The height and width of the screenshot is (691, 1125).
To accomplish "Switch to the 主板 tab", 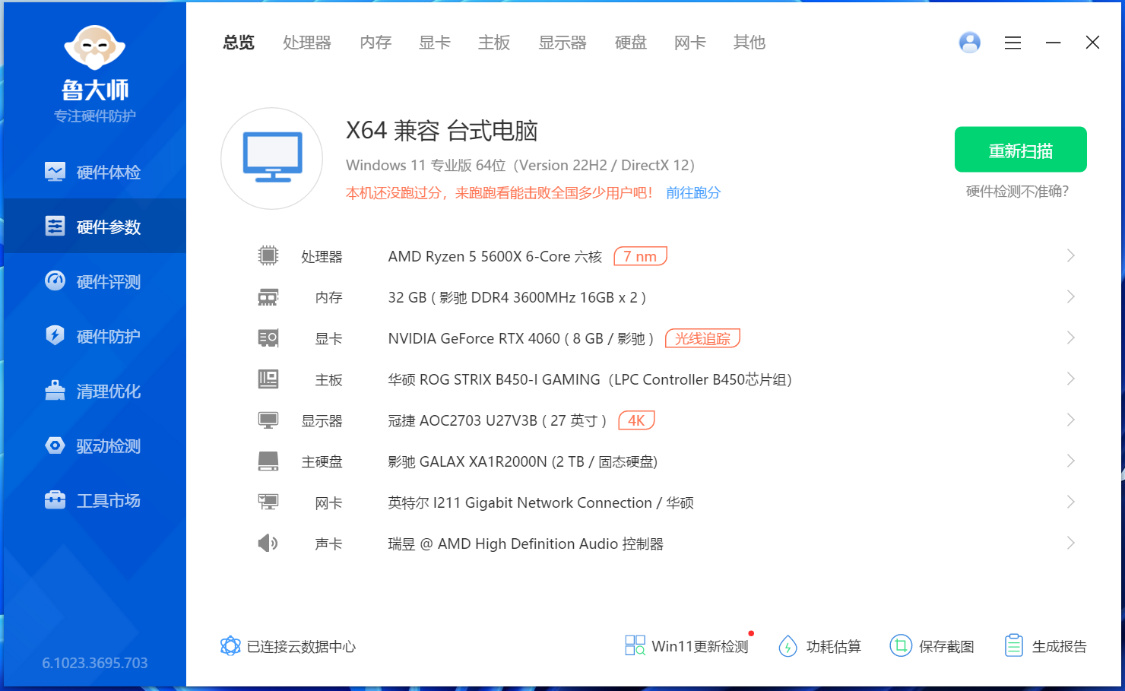I will (x=494, y=42).
